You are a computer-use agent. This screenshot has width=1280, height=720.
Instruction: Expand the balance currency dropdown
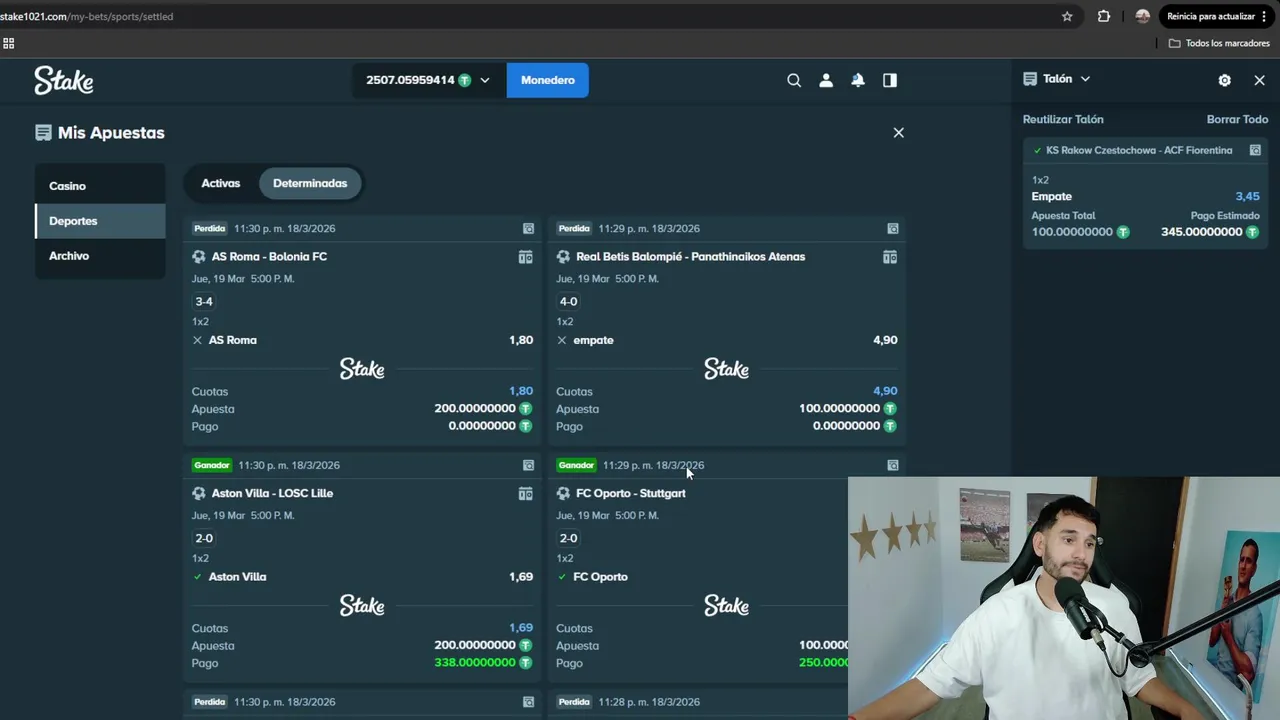pyautogui.click(x=485, y=80)
